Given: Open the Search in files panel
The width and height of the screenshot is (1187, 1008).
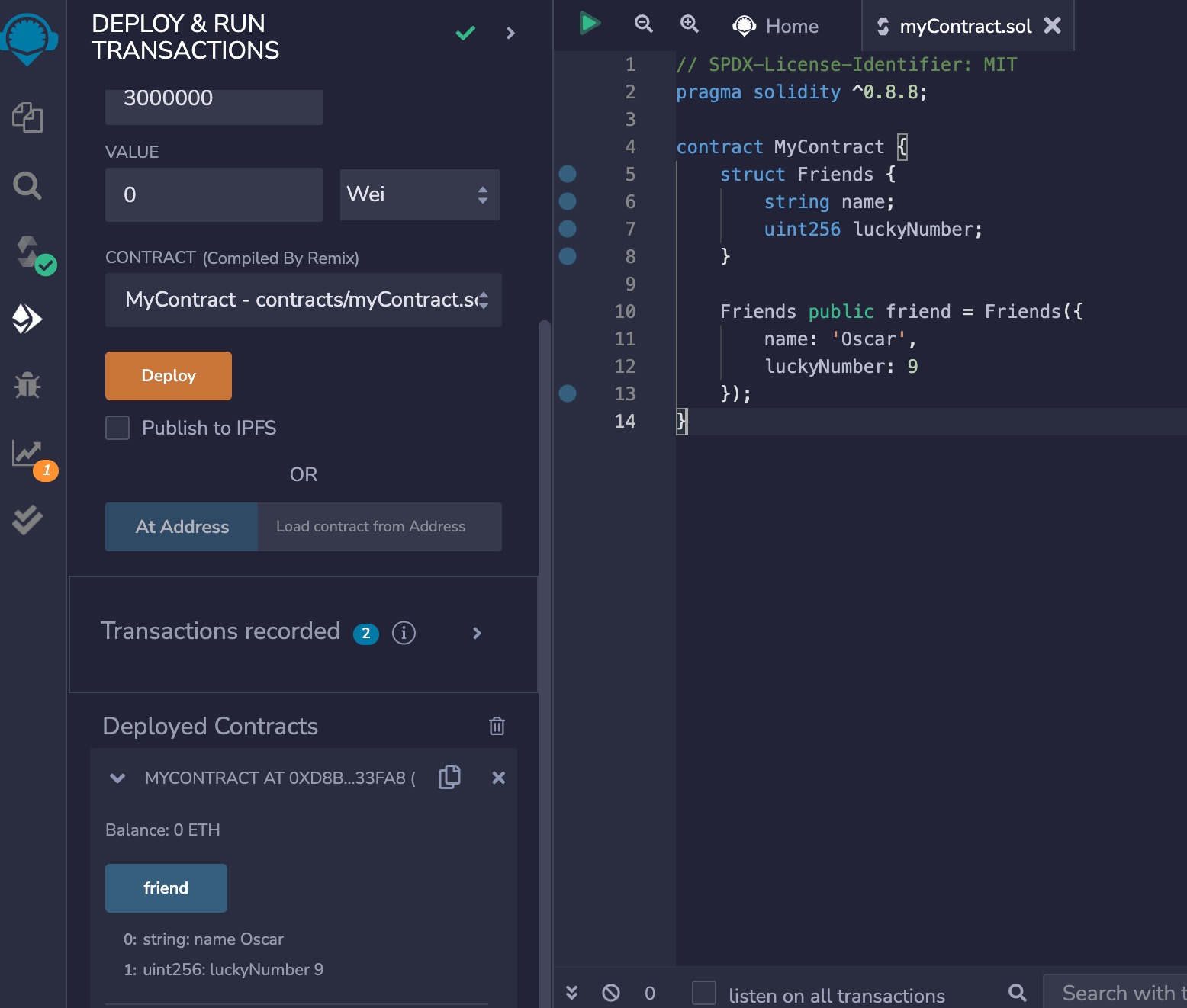Looking at the screenshot, I should tap(27, 185).
